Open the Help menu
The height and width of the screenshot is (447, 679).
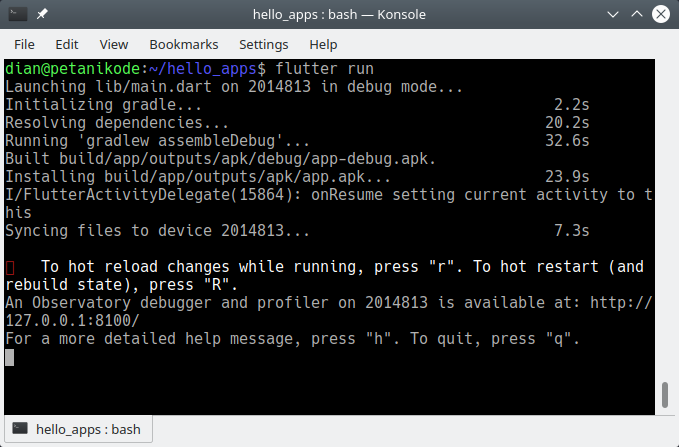click(323, 44)
